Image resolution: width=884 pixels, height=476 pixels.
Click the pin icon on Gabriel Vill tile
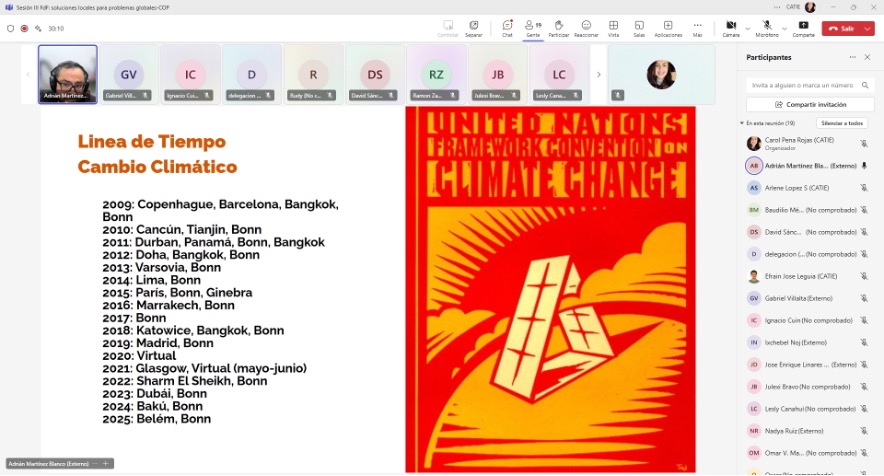145,95
